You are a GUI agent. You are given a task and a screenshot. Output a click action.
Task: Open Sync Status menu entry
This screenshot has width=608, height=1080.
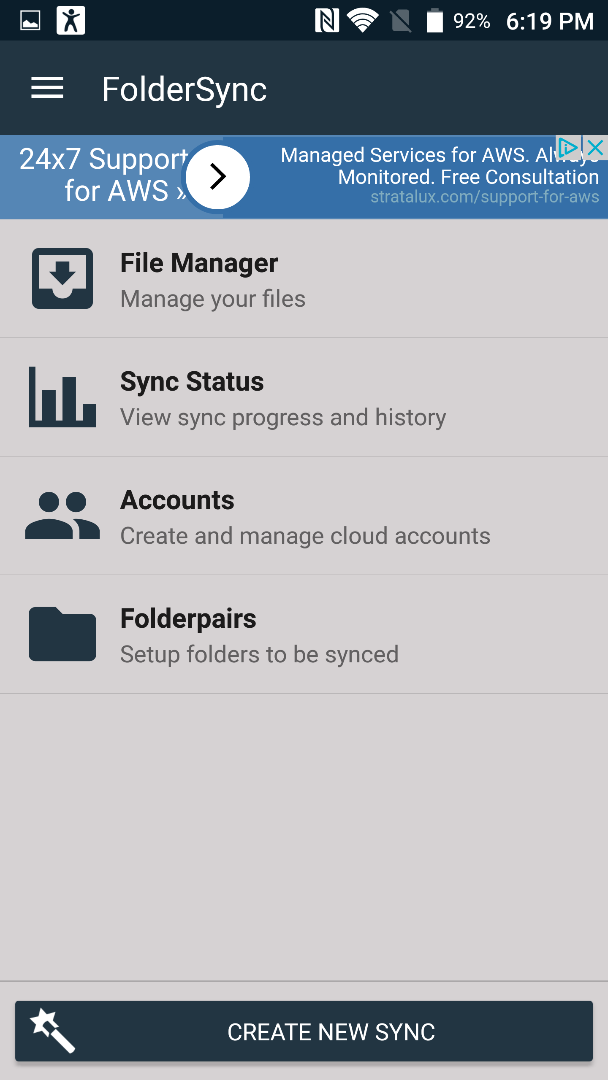pos(304,397)
